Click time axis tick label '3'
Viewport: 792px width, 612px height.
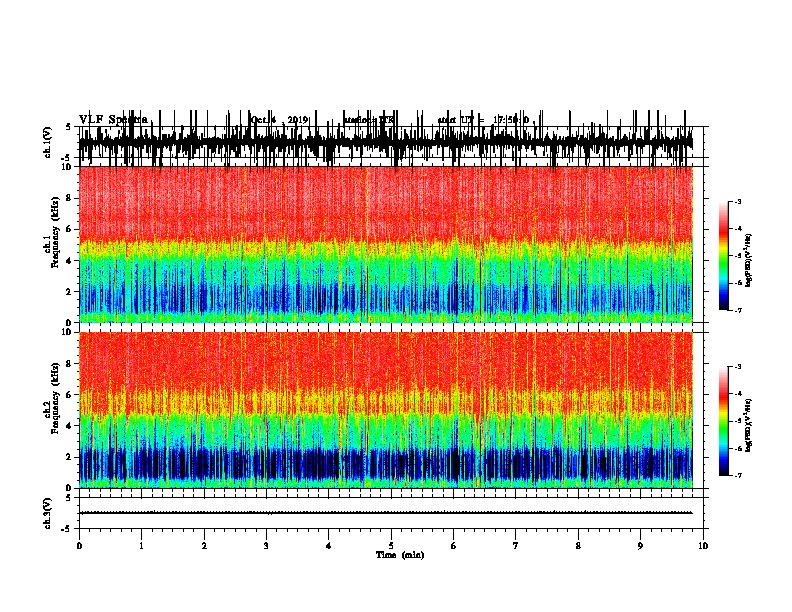266,546
